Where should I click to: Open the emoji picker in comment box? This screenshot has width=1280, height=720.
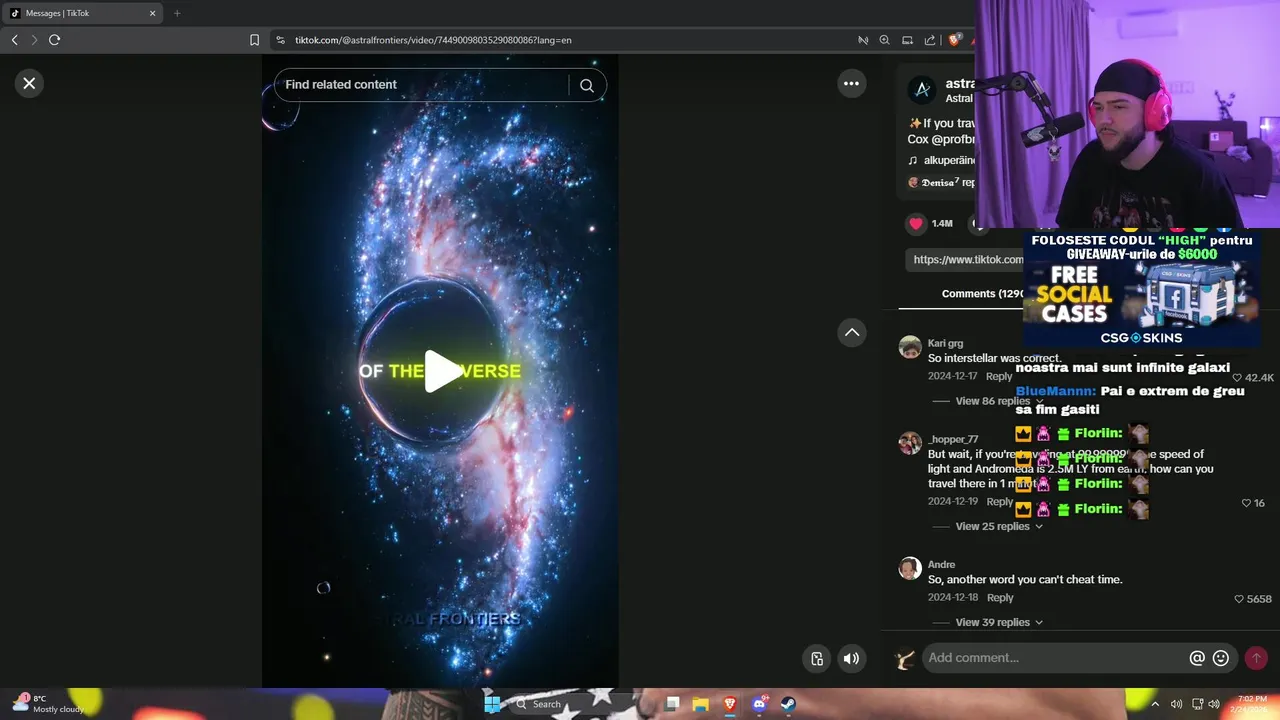pos(1221,658)
